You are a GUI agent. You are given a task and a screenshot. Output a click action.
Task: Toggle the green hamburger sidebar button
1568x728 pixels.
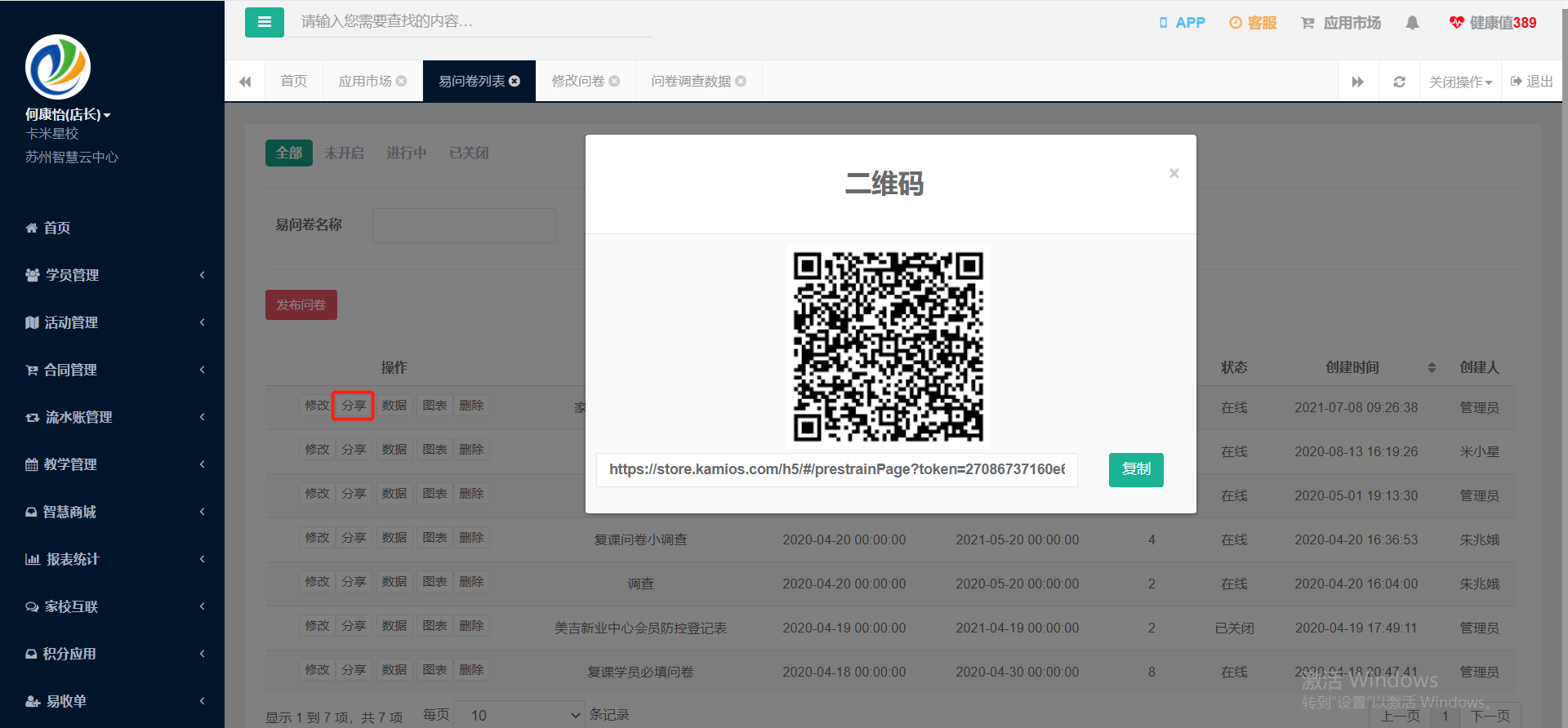[x=264, y=22]
